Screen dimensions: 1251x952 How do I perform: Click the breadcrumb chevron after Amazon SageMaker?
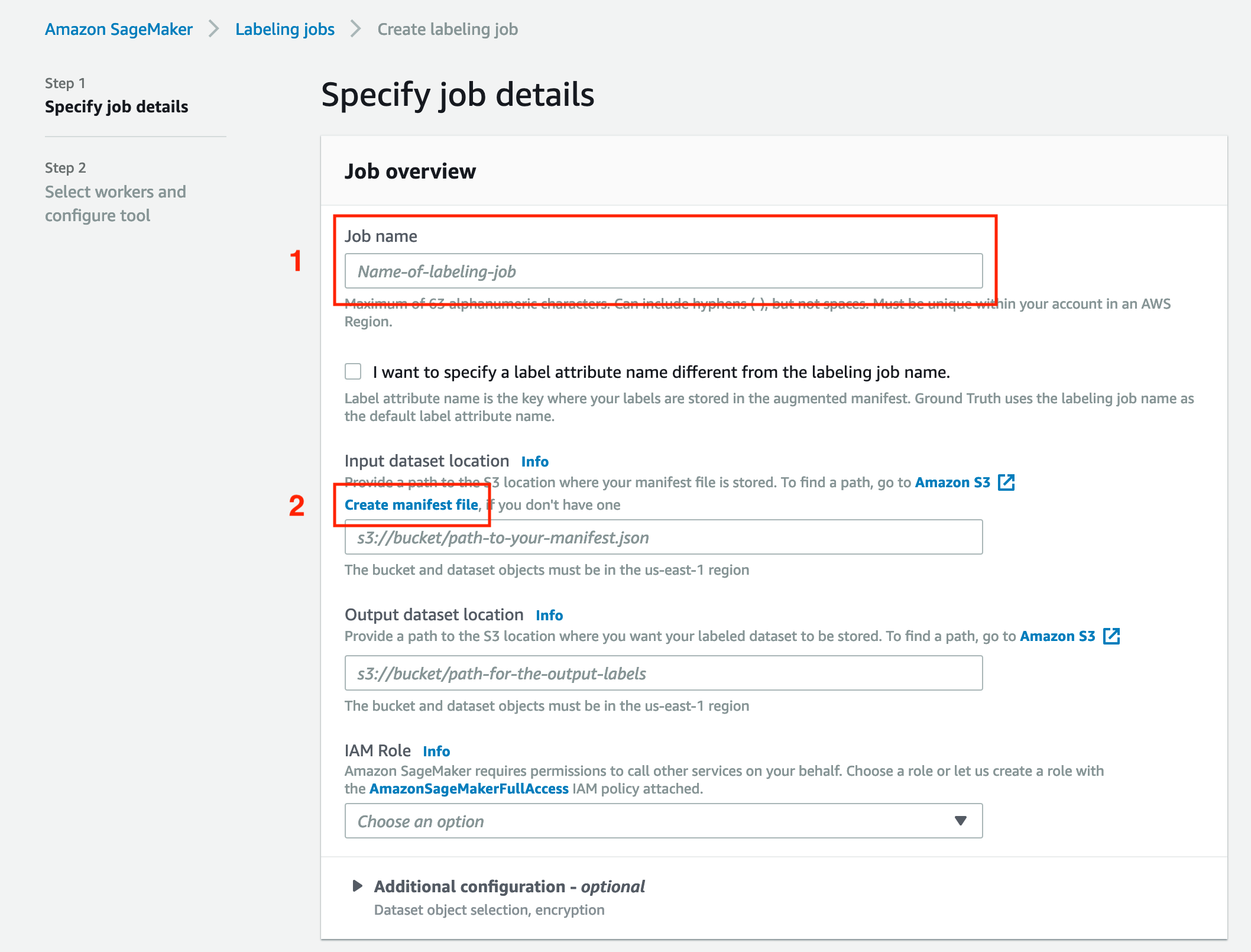214,29
